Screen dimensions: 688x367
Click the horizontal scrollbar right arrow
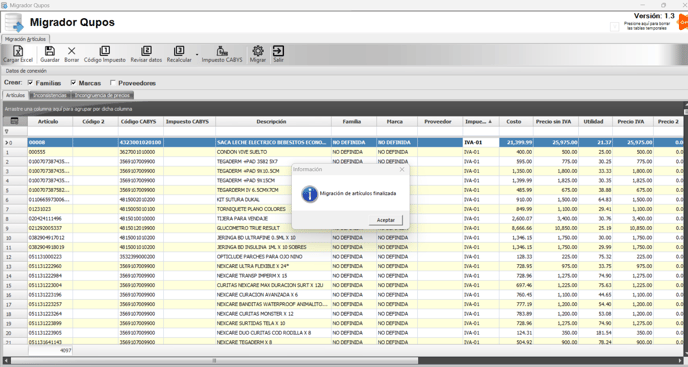(x=681, y=360)
